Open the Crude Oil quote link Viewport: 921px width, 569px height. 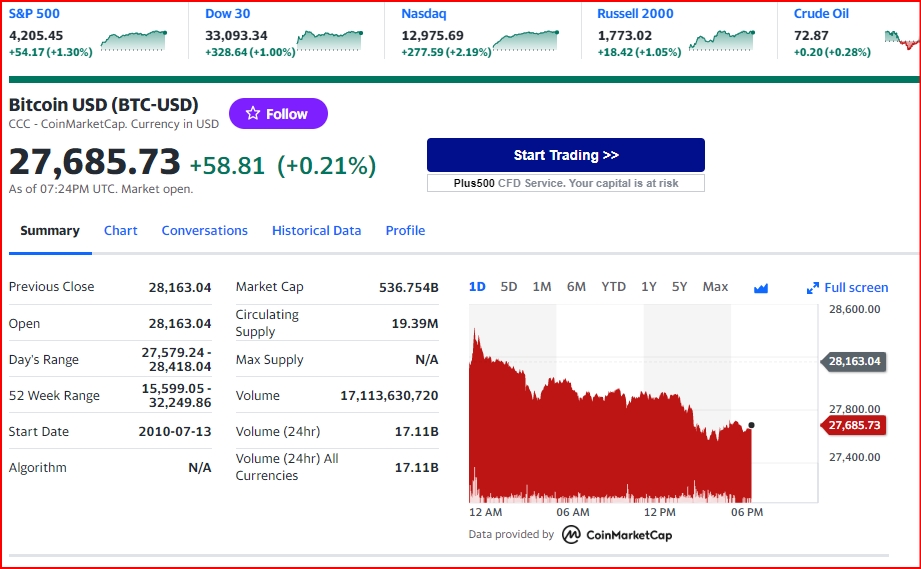821,14
